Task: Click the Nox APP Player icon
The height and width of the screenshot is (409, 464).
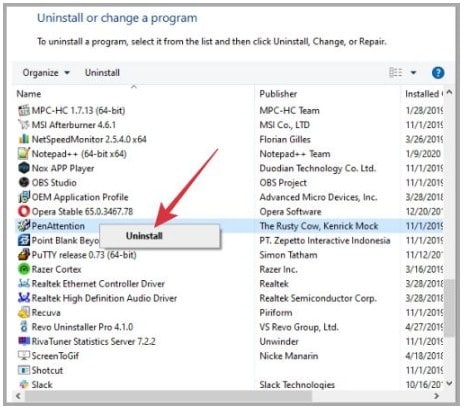Action: coord(24,168)
